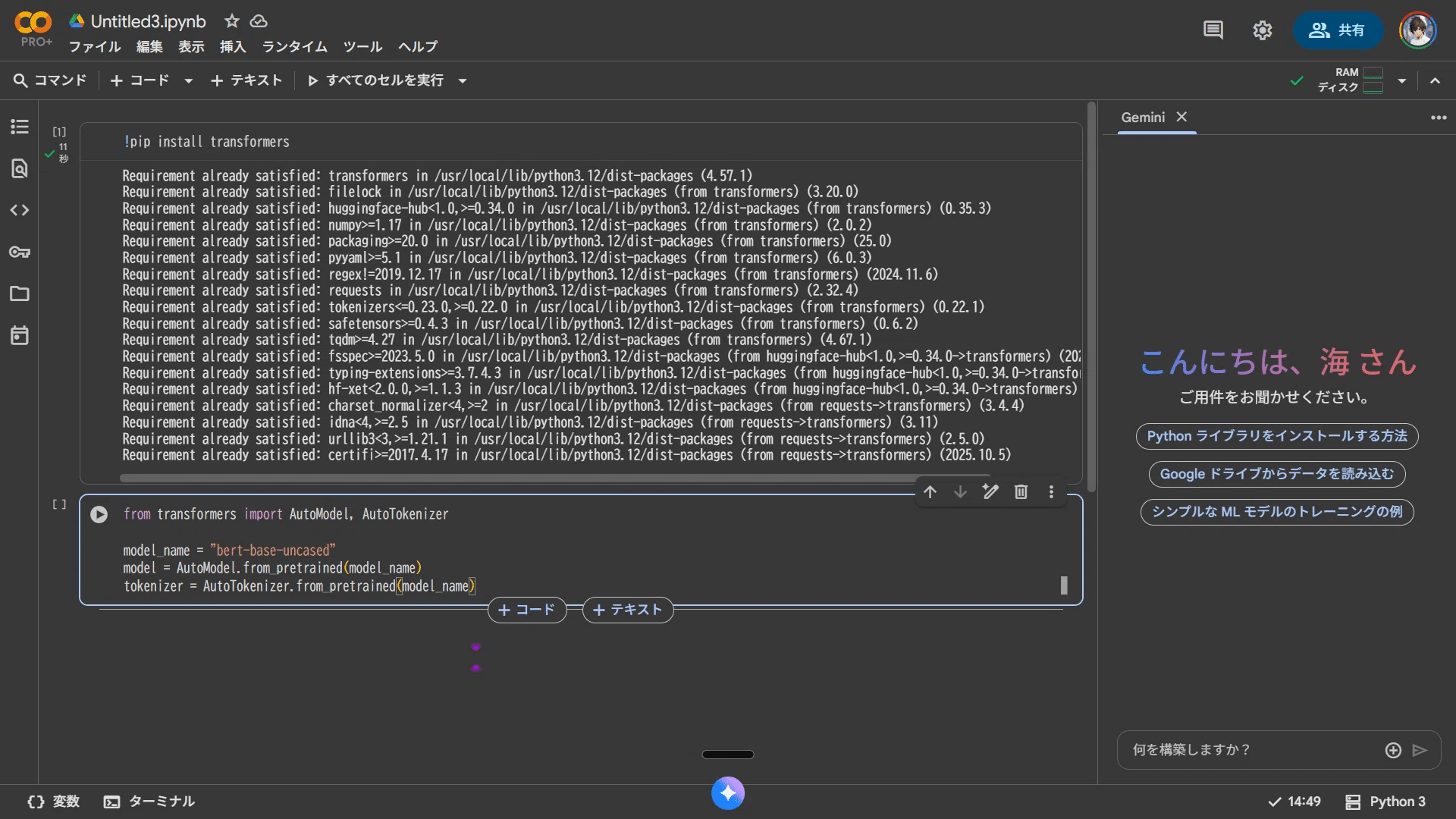
Task: Move the selected cell up
Action: (930, 492)
